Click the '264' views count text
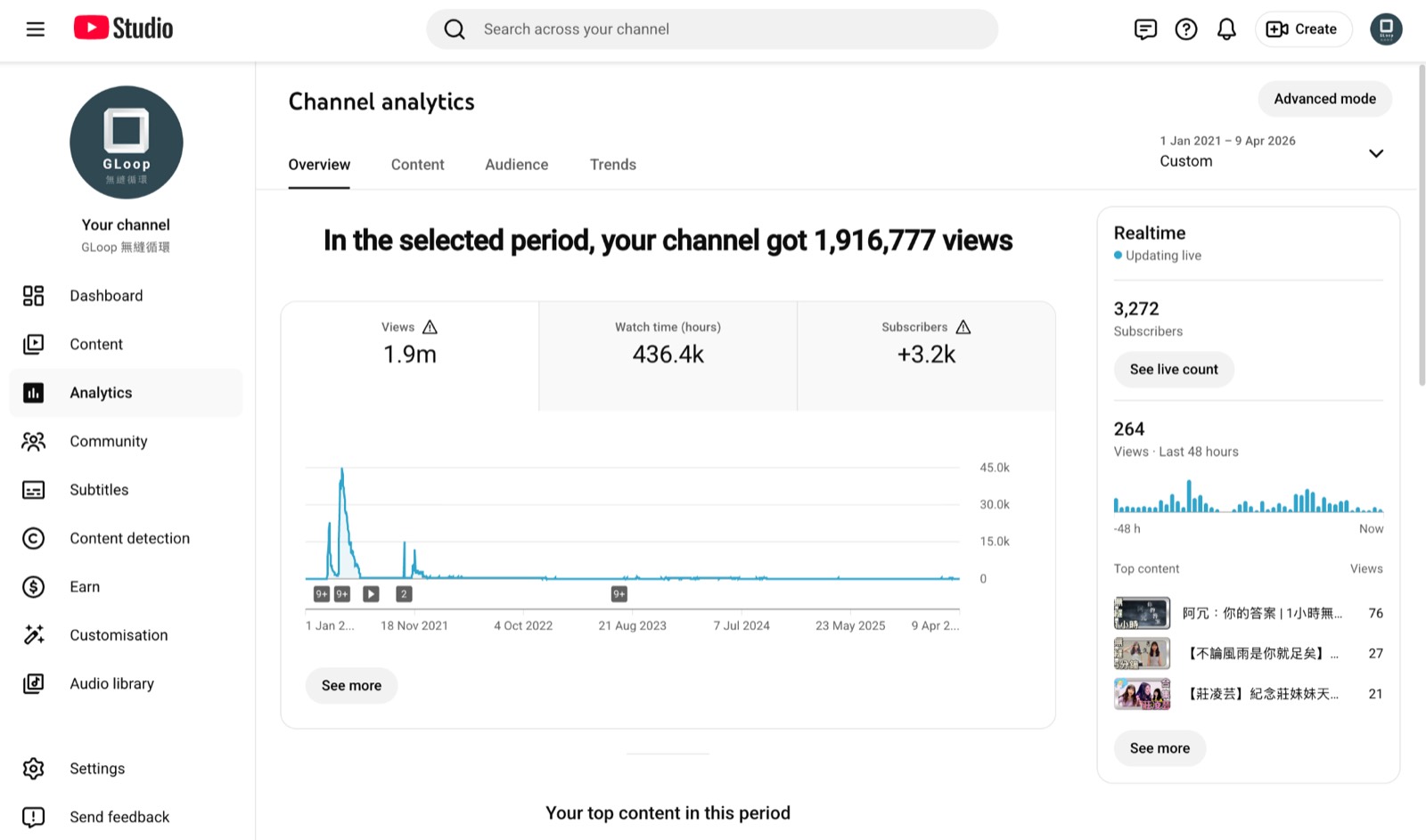The height and width of the screenshot is (840, 1426). pos(1129,429)
